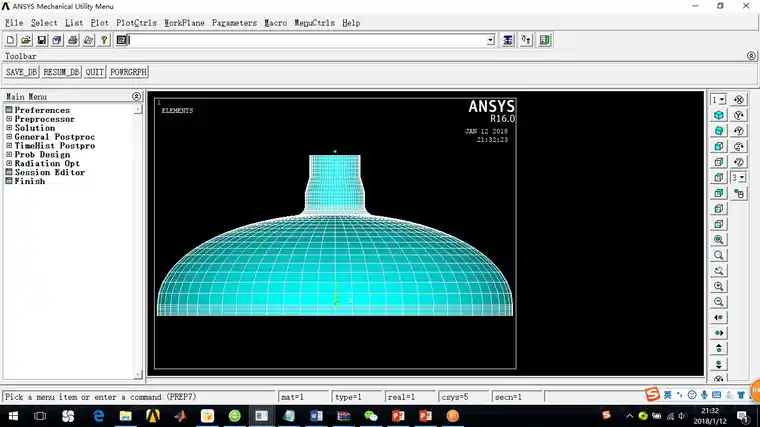Open the Windows Start menu

click(14, 416)
